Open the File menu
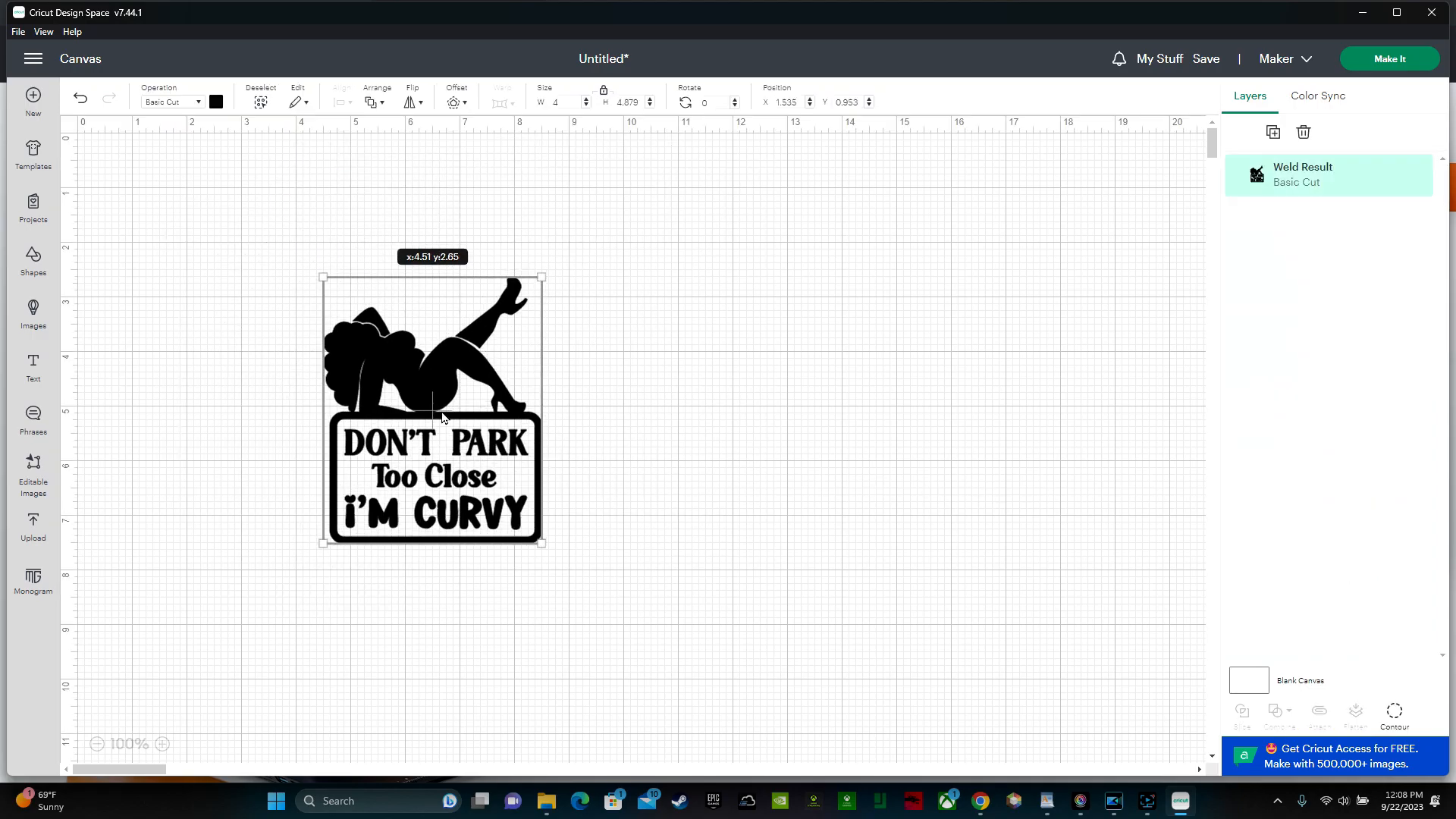1456x819 pixels. point(18,32)
